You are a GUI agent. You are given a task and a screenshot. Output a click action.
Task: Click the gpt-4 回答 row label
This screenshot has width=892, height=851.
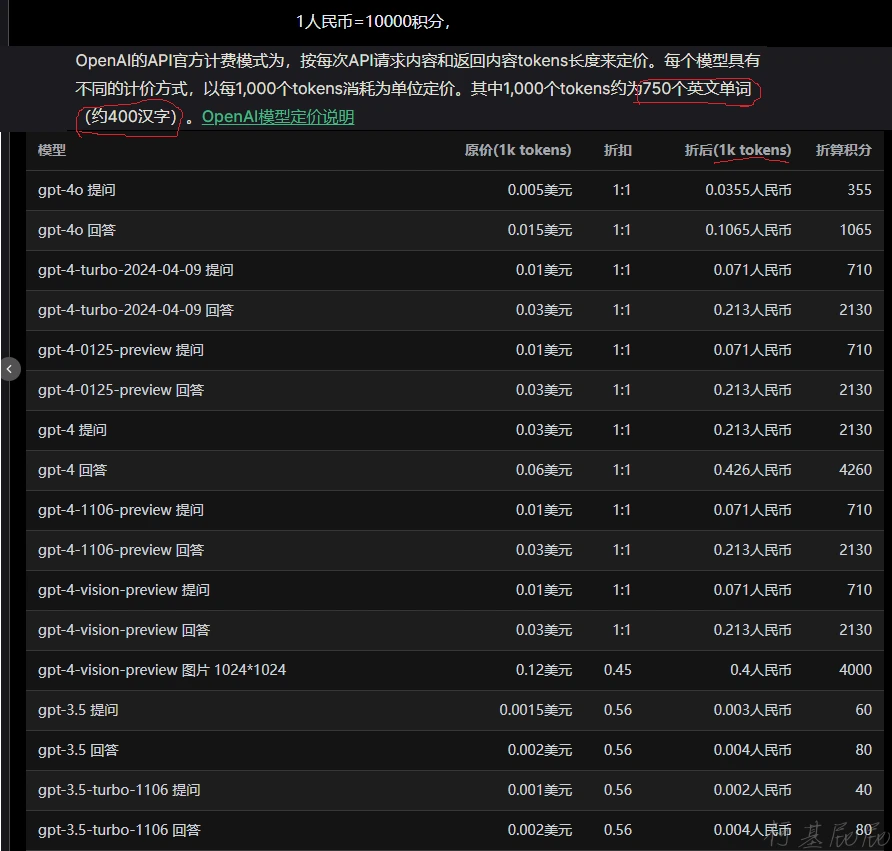[x=72, y=470]
